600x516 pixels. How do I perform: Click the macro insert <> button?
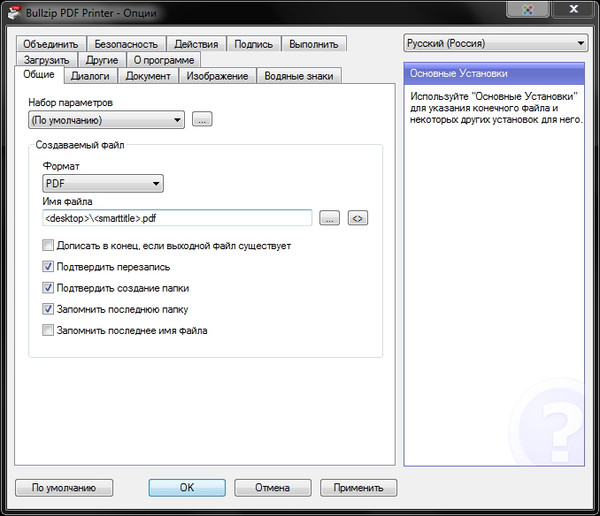[x=358, y=218]
